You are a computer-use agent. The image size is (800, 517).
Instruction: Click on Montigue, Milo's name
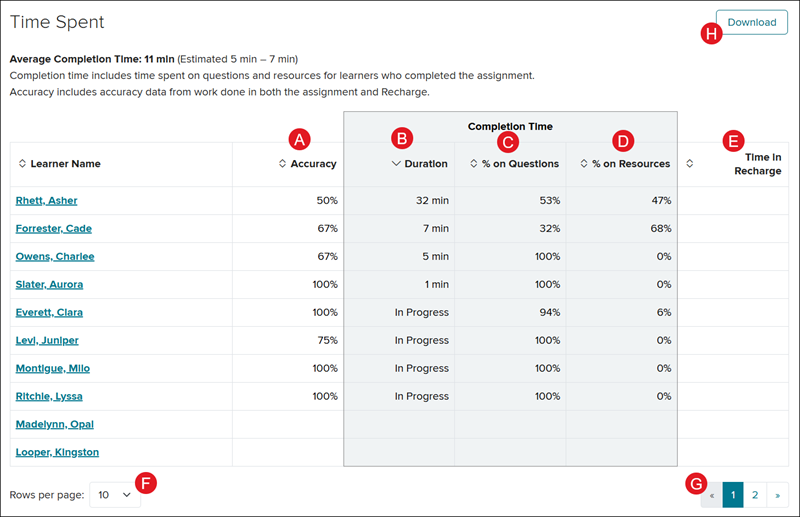(x=52, y=369)
